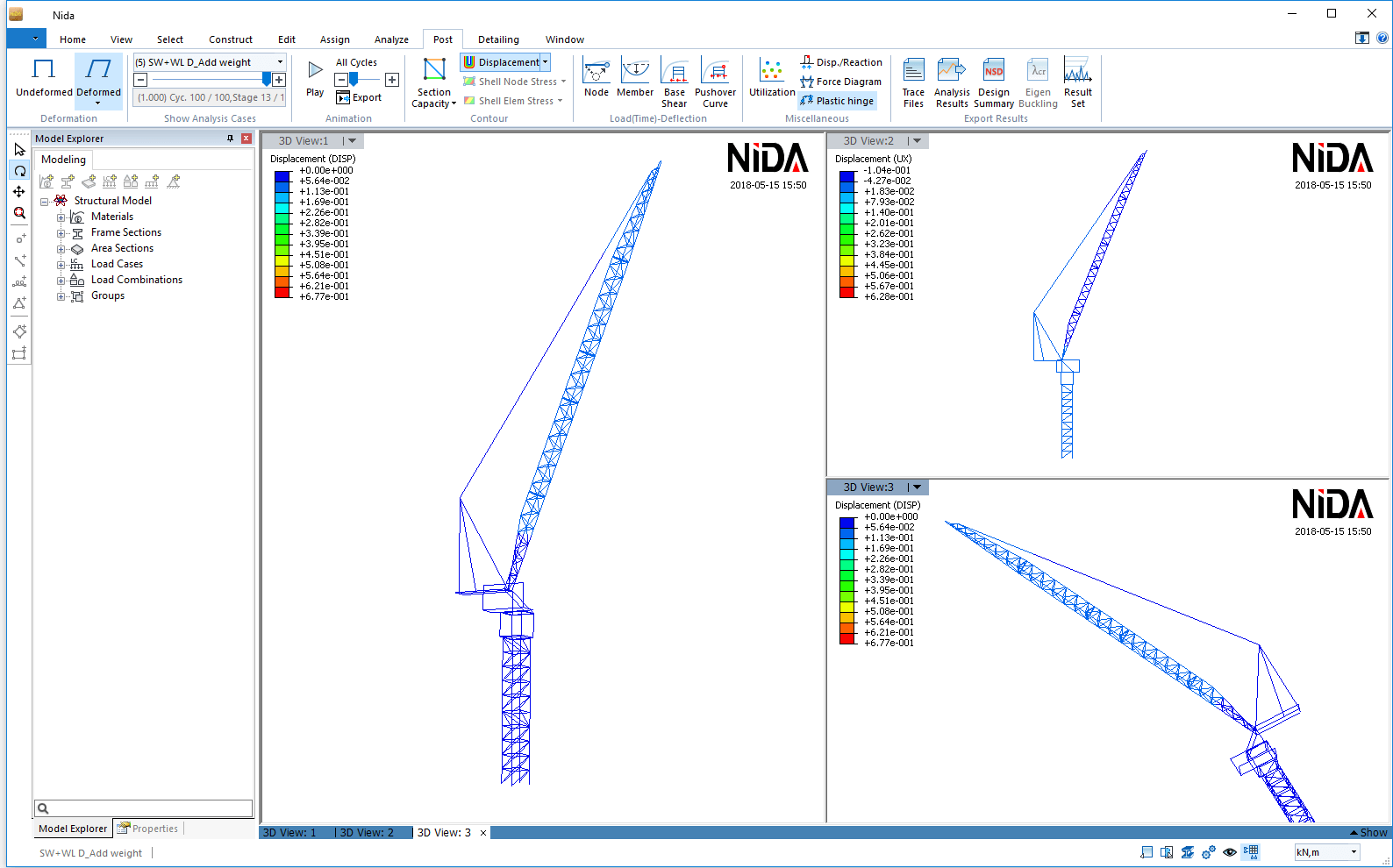1393x868 pixels.
Task: Click the gears settings icon in status bar
Action: (x=1209, y=852)
